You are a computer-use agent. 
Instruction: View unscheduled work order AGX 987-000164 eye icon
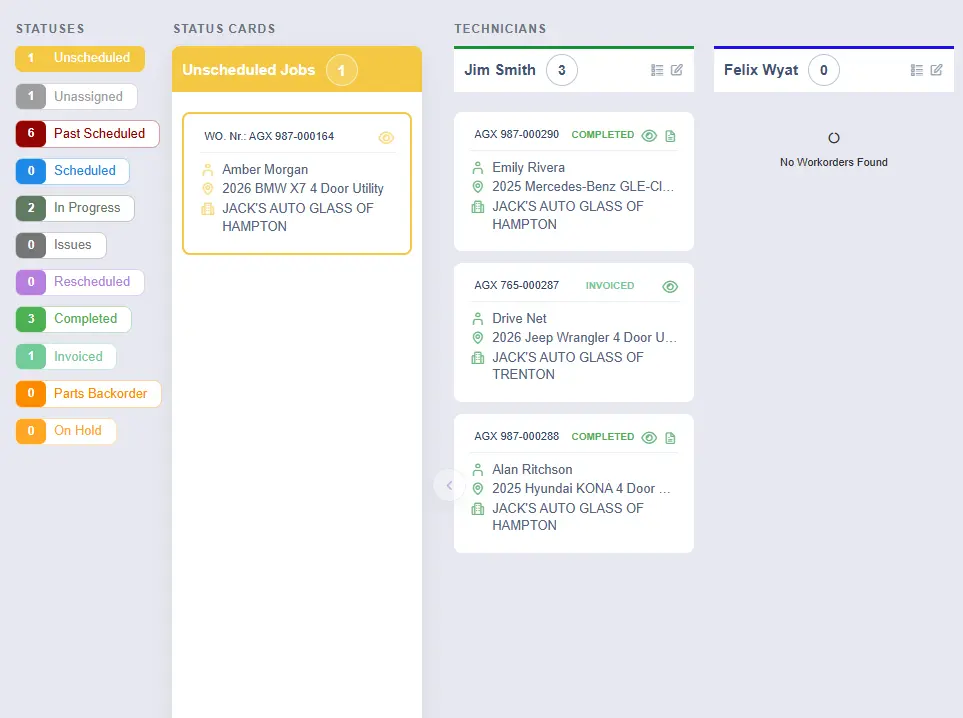(x=387, y=138)
